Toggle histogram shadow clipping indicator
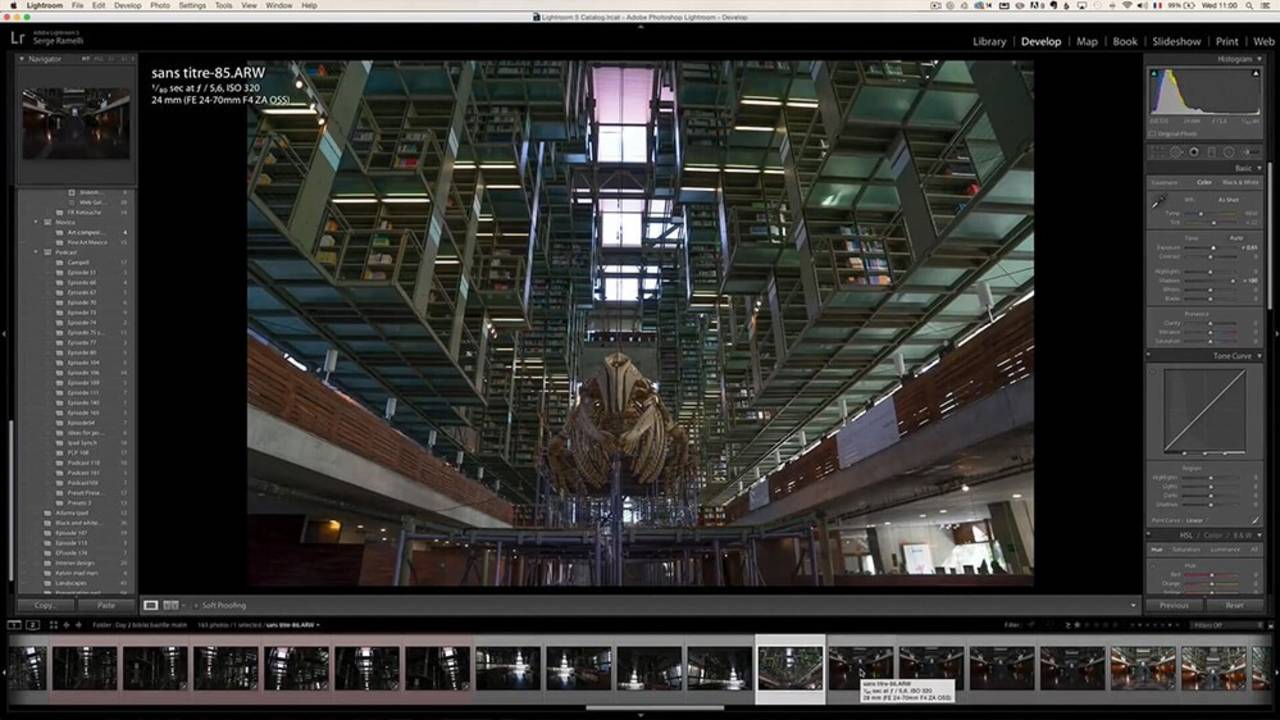This screenshot has height=720, width=1280. coord(1153,73)
